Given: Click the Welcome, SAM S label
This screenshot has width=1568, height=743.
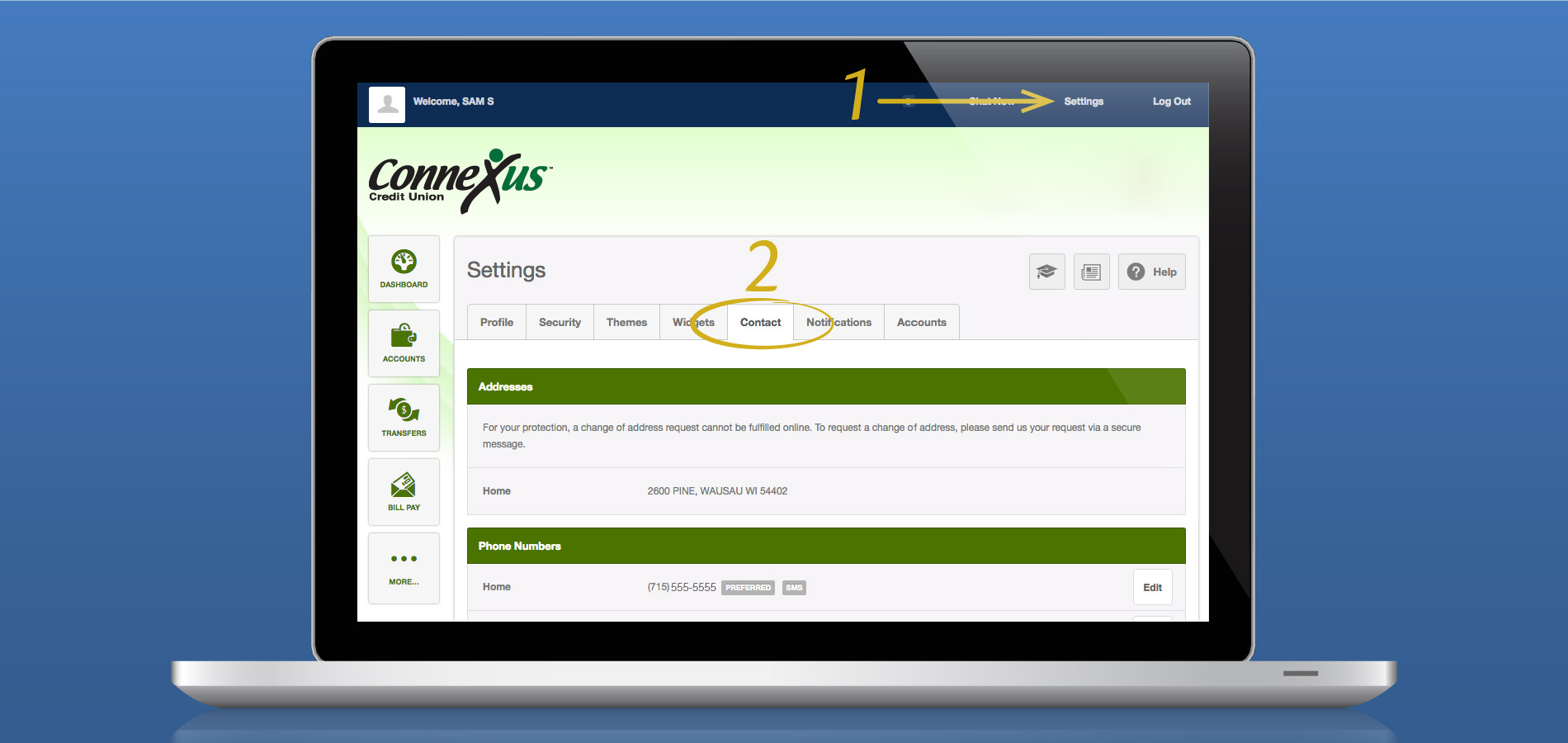Looking at the screenshot, I should tap(455, 101).
